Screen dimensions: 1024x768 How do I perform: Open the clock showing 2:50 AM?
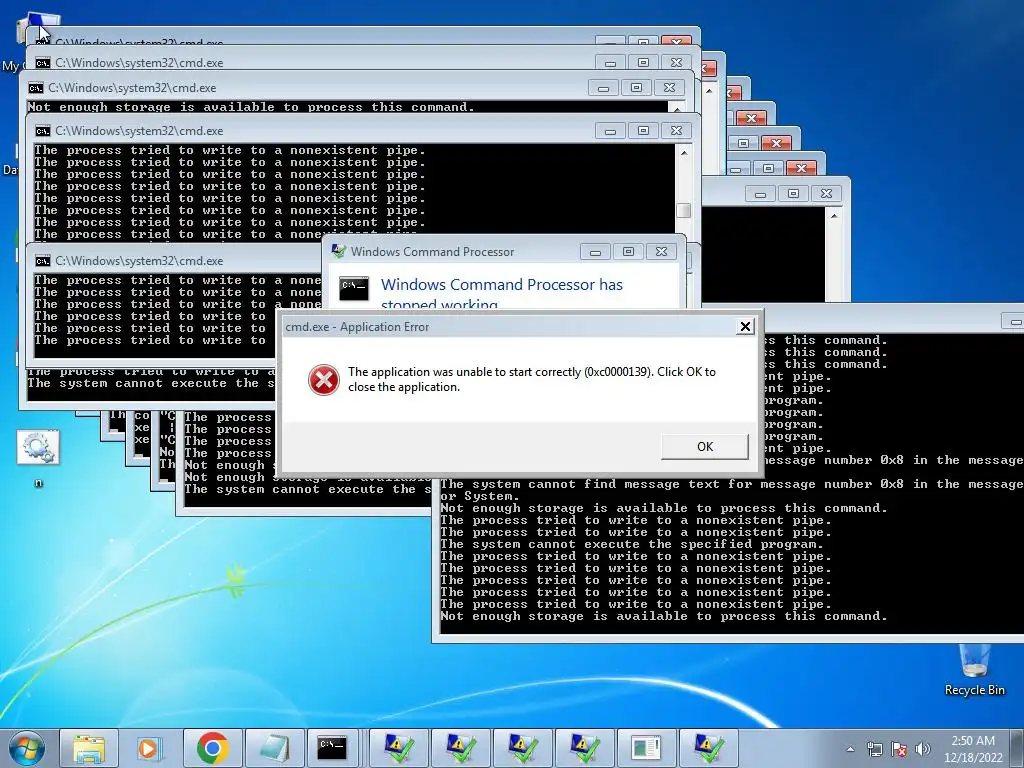(x=972, y=749)
